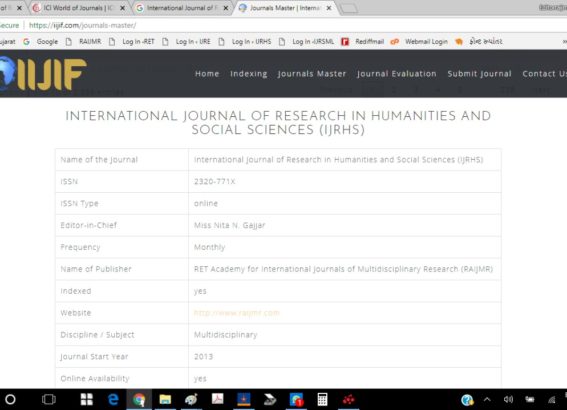The image size is (567, 410).
Task: Select the ISSN value 2320-771X
Action: click(x=214, y=181)
